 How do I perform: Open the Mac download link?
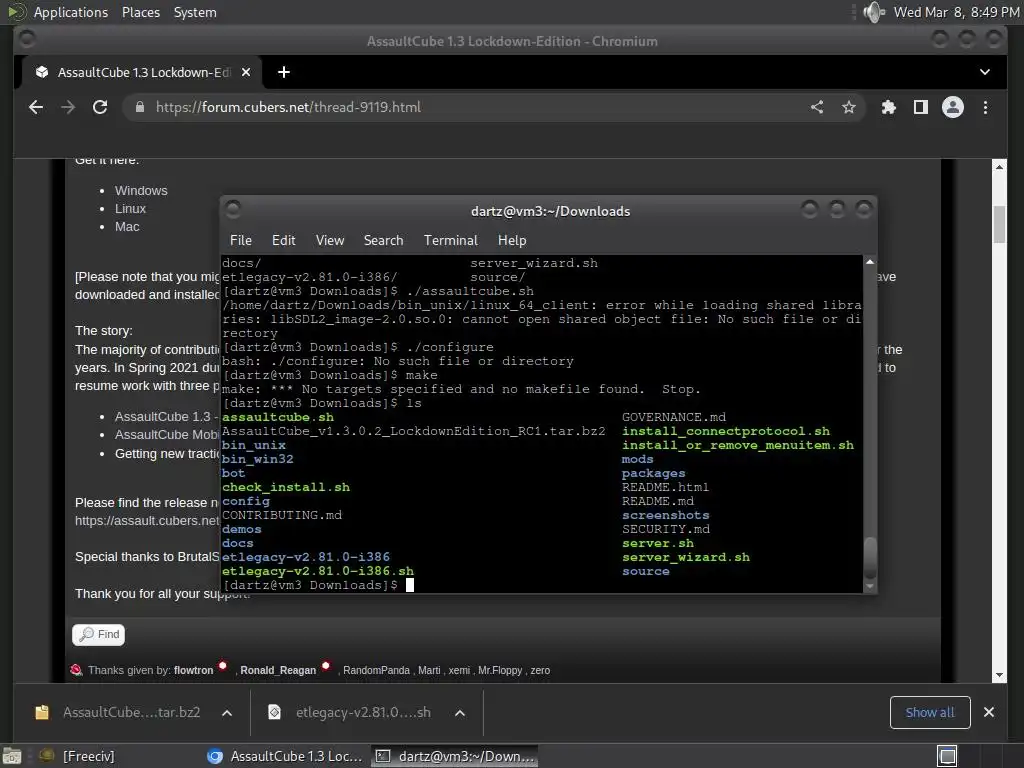(x=127, y=227)
